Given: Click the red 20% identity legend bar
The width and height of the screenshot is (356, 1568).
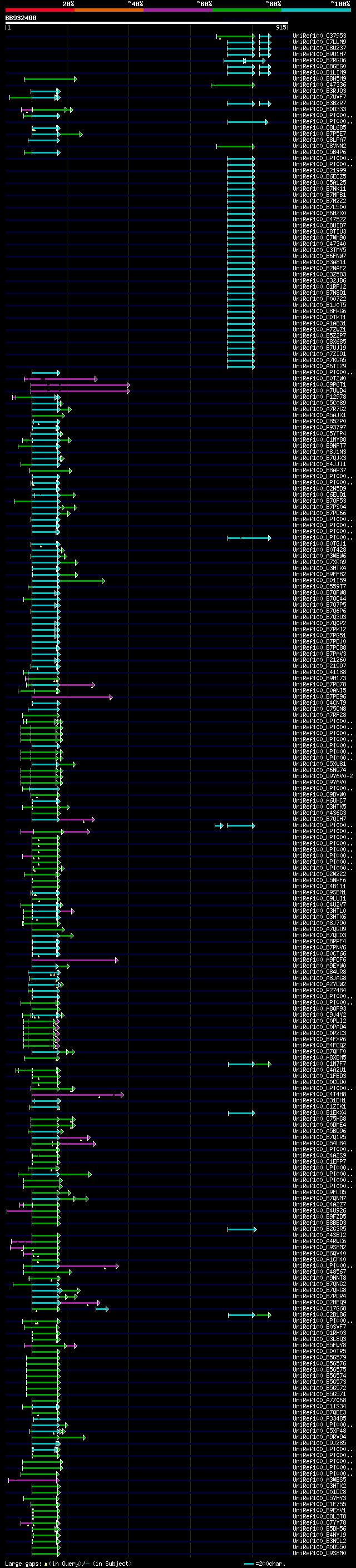Looking at the screenshot, I should pos(39,10).
